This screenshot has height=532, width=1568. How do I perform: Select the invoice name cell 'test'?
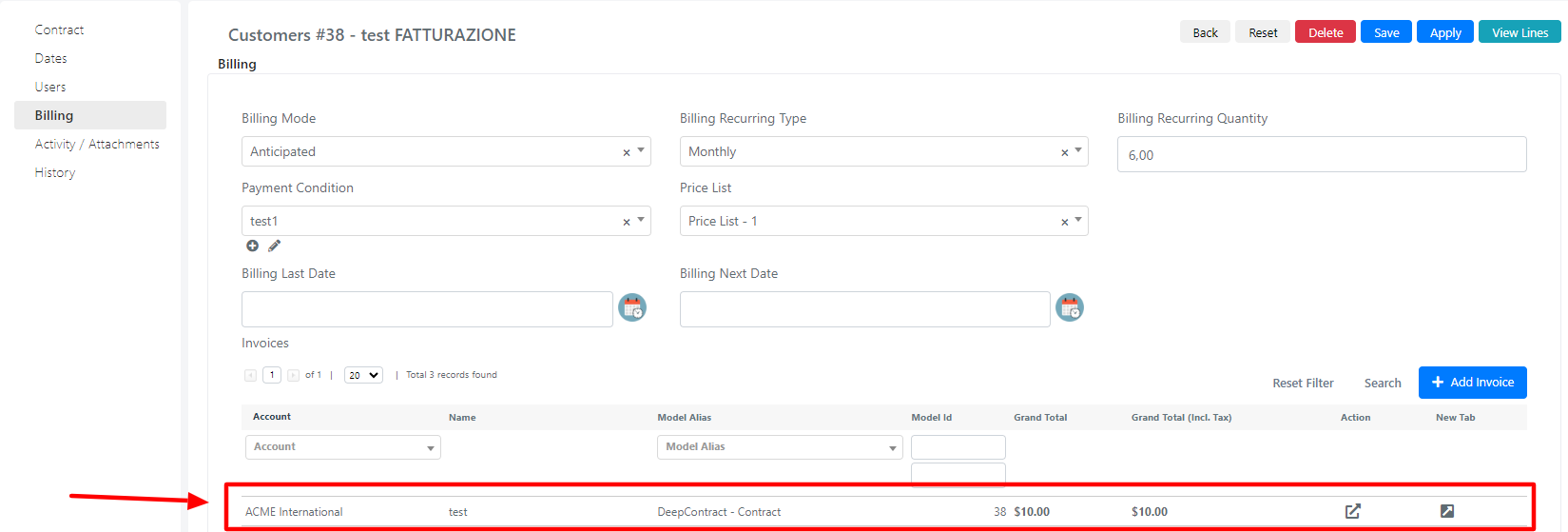[458, 512]
